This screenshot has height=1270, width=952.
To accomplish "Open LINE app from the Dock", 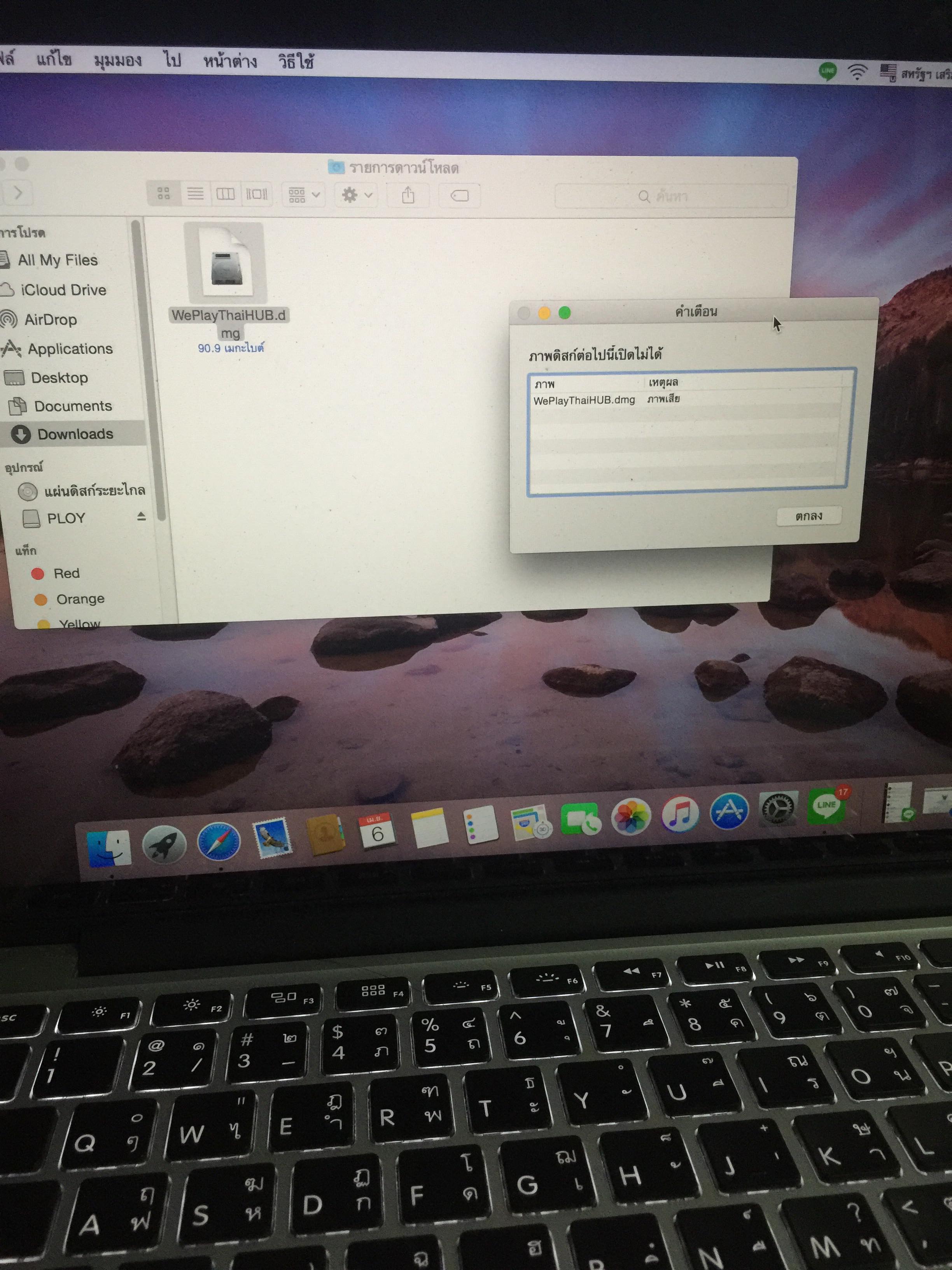I will [x=826, y=805].
